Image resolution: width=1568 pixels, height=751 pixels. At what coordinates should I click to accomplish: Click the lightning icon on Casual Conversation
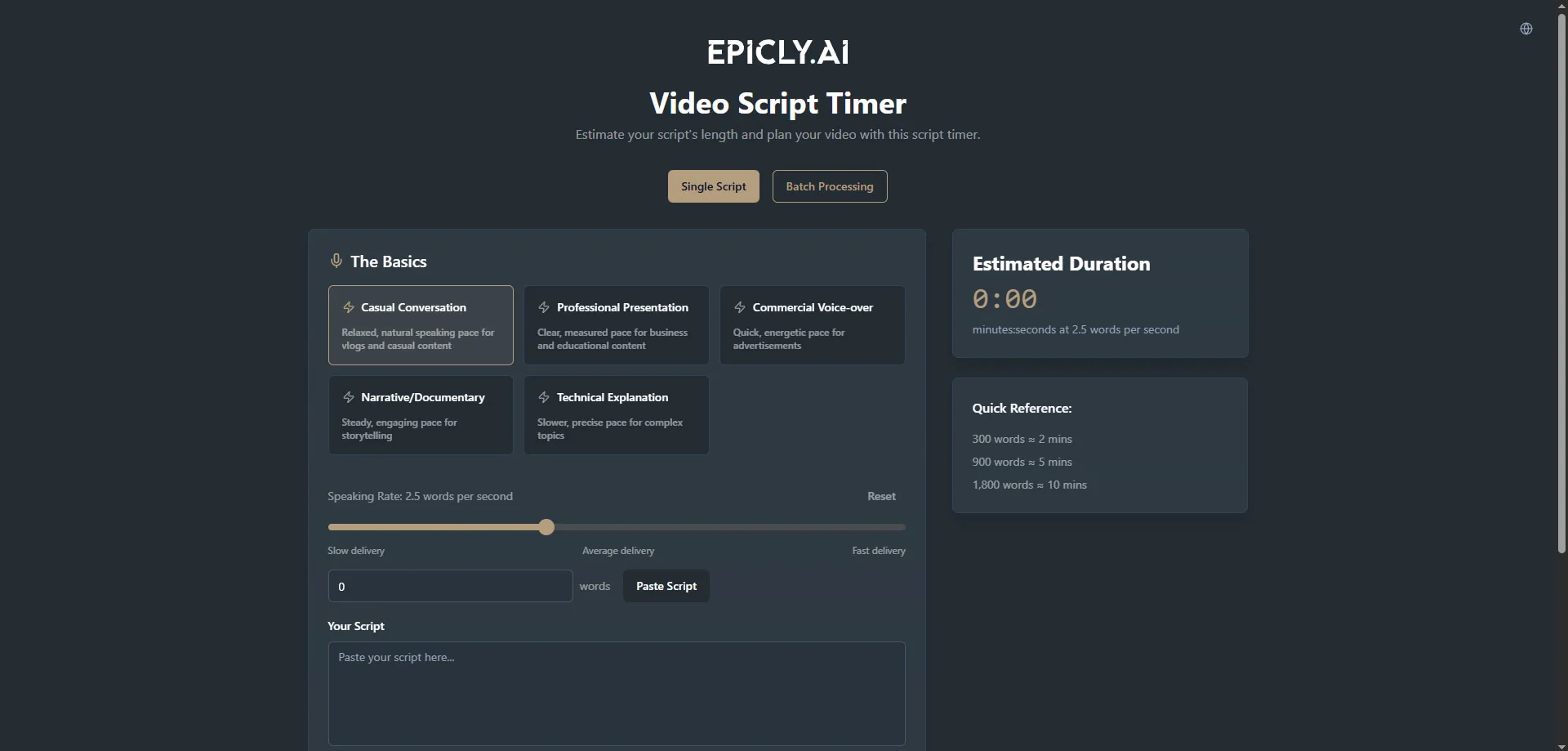349,307
